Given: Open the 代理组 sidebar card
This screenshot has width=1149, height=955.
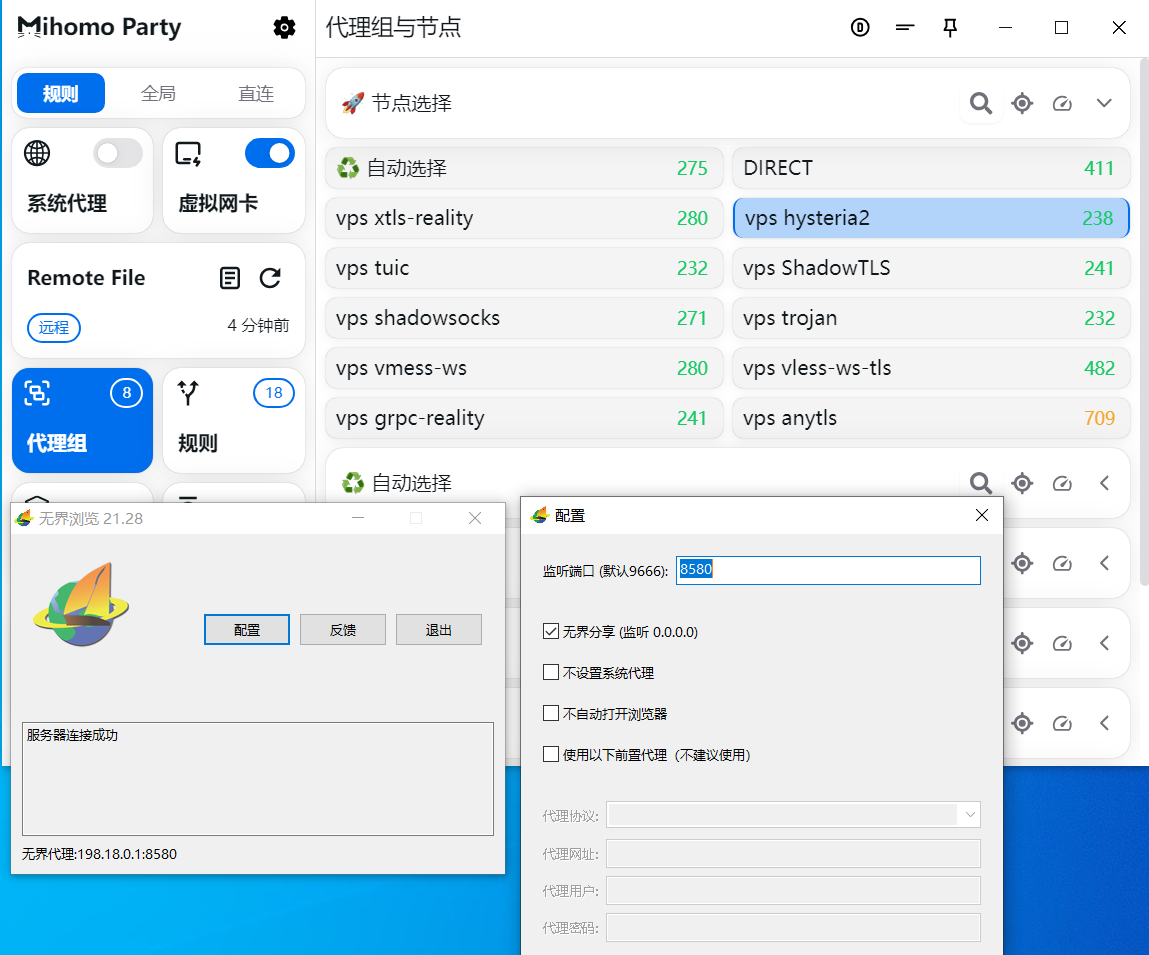Looking at the screenshot, I should (x=83, y=420).
